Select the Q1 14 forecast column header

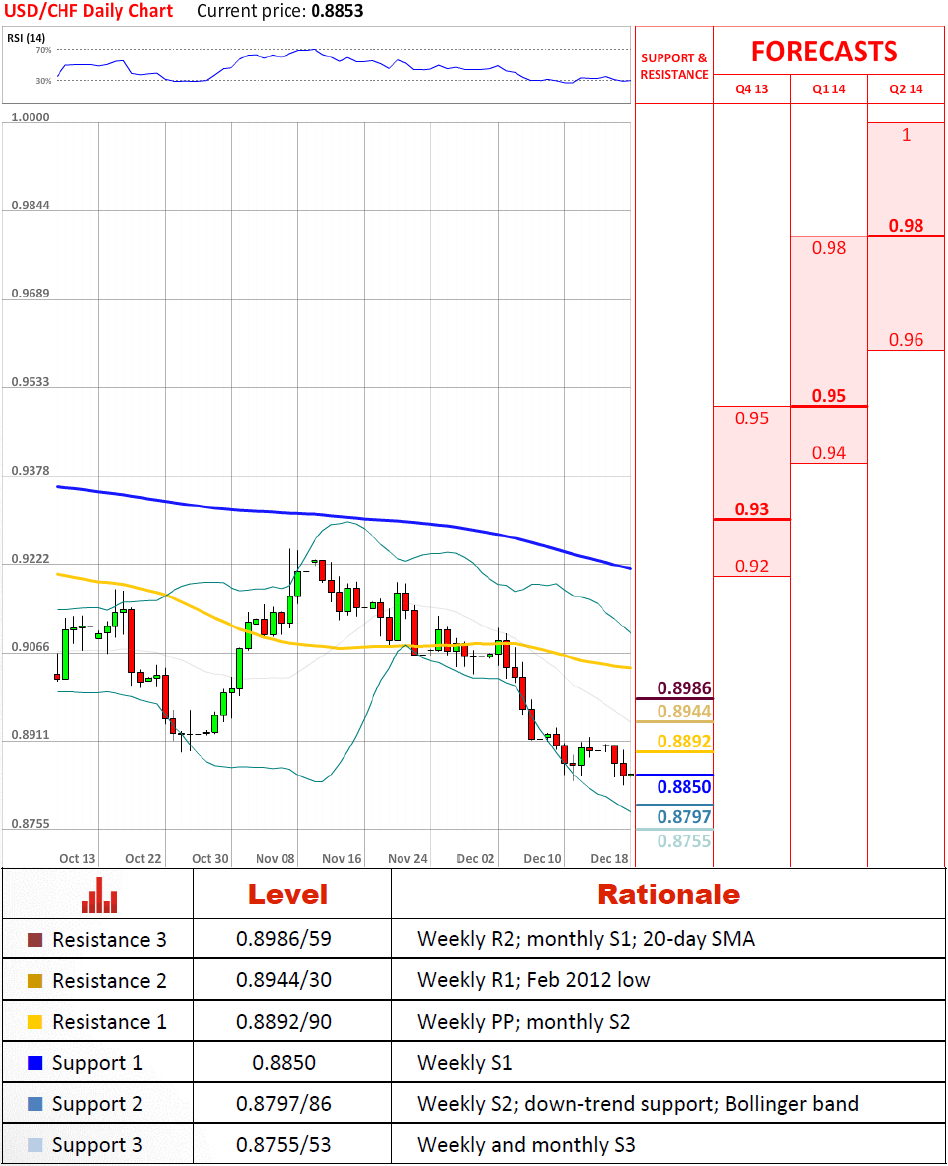(829, 89)
